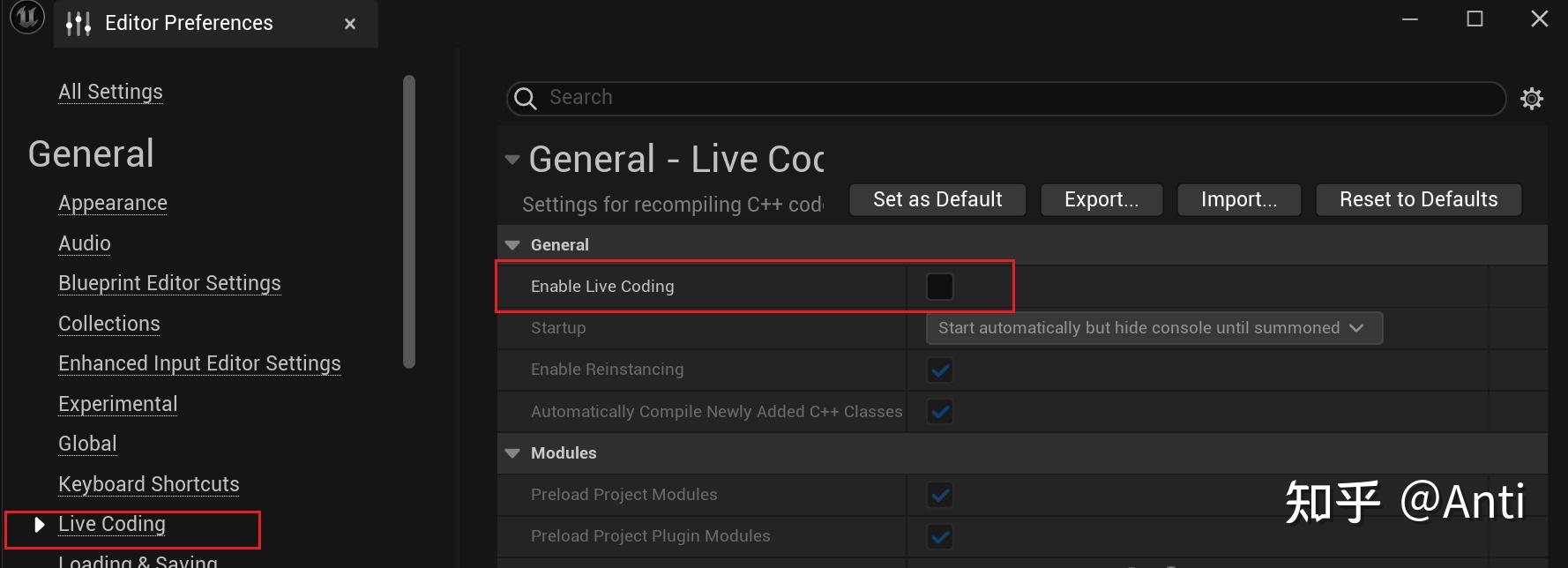Collapse the General settings category
This screenshot has height=568, width=1568.
tap(512, 245)
